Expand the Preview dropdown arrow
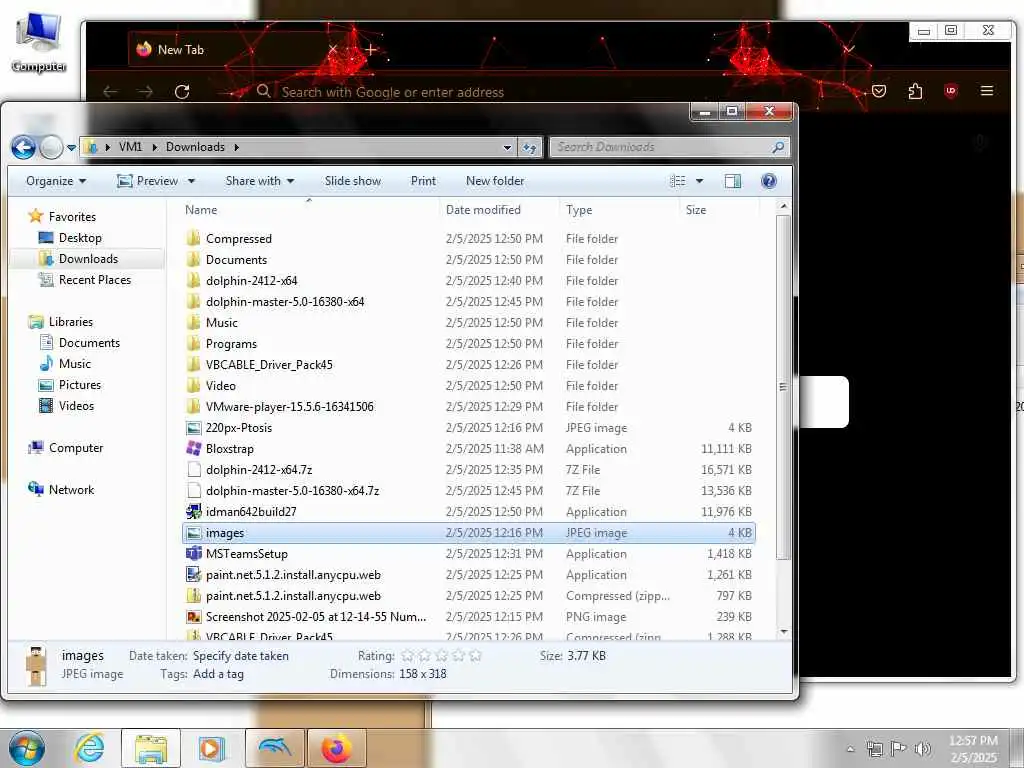 191,181
